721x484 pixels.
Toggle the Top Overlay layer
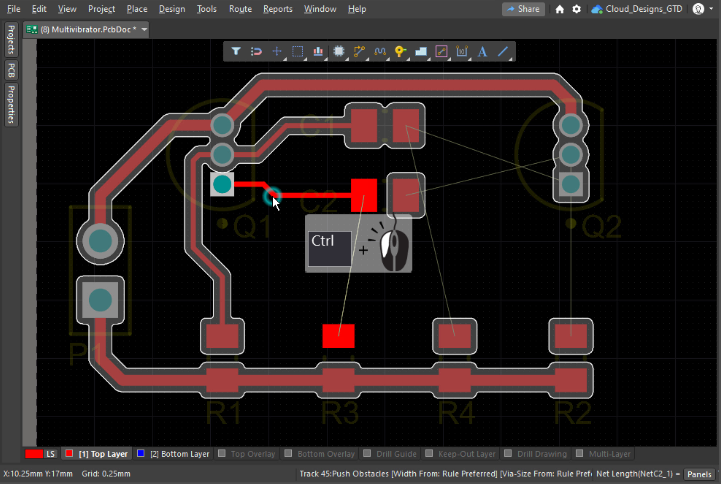tap(249, 453)
